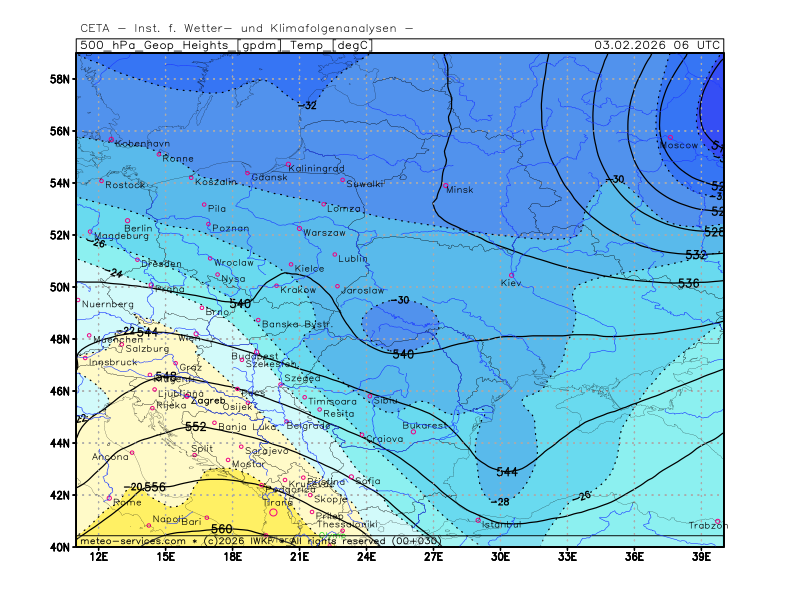
Task: Click the 536 isoline label east of Kiev
Action: [688, 284]
